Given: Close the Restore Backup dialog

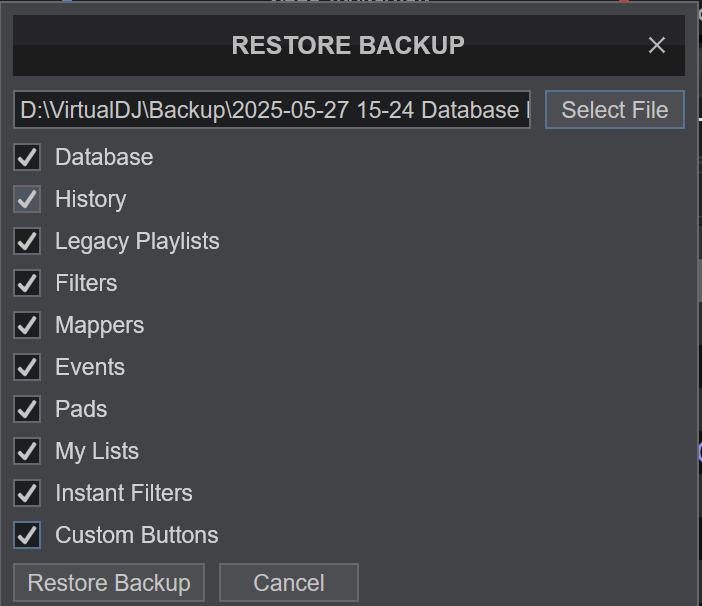Looking at the screenshot, I should pyautogui.click(x=656, y=45).
